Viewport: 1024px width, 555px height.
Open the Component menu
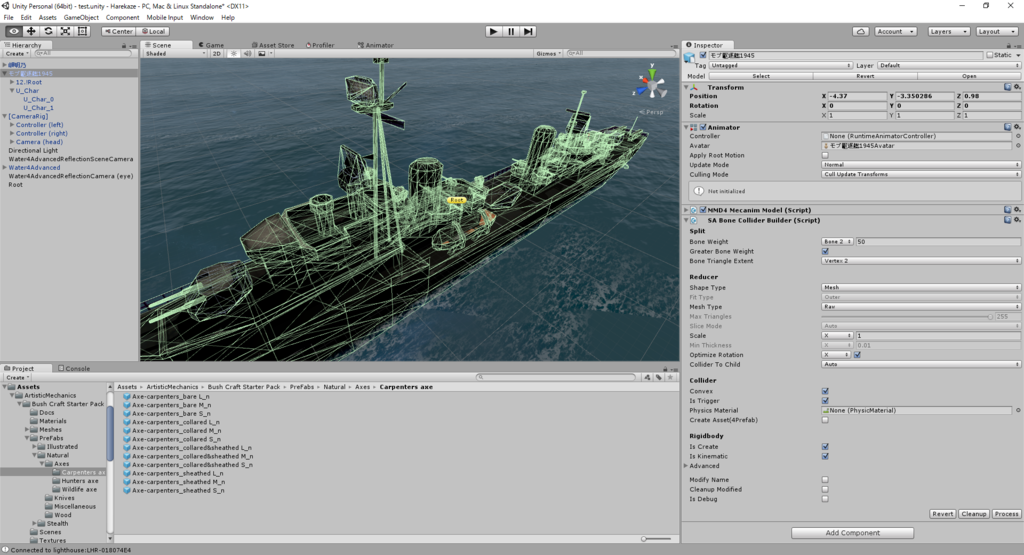click(x=122, y=18)
